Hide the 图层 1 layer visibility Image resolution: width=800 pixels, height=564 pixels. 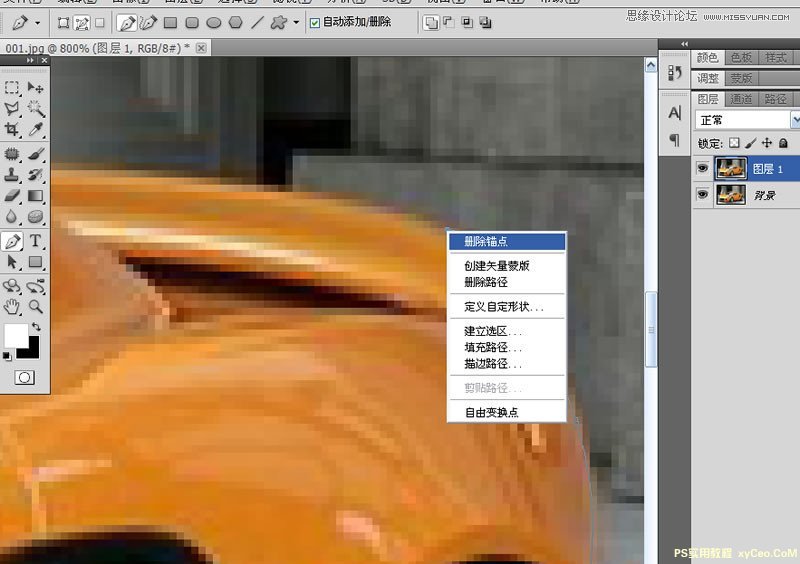[x=703, y=168]
